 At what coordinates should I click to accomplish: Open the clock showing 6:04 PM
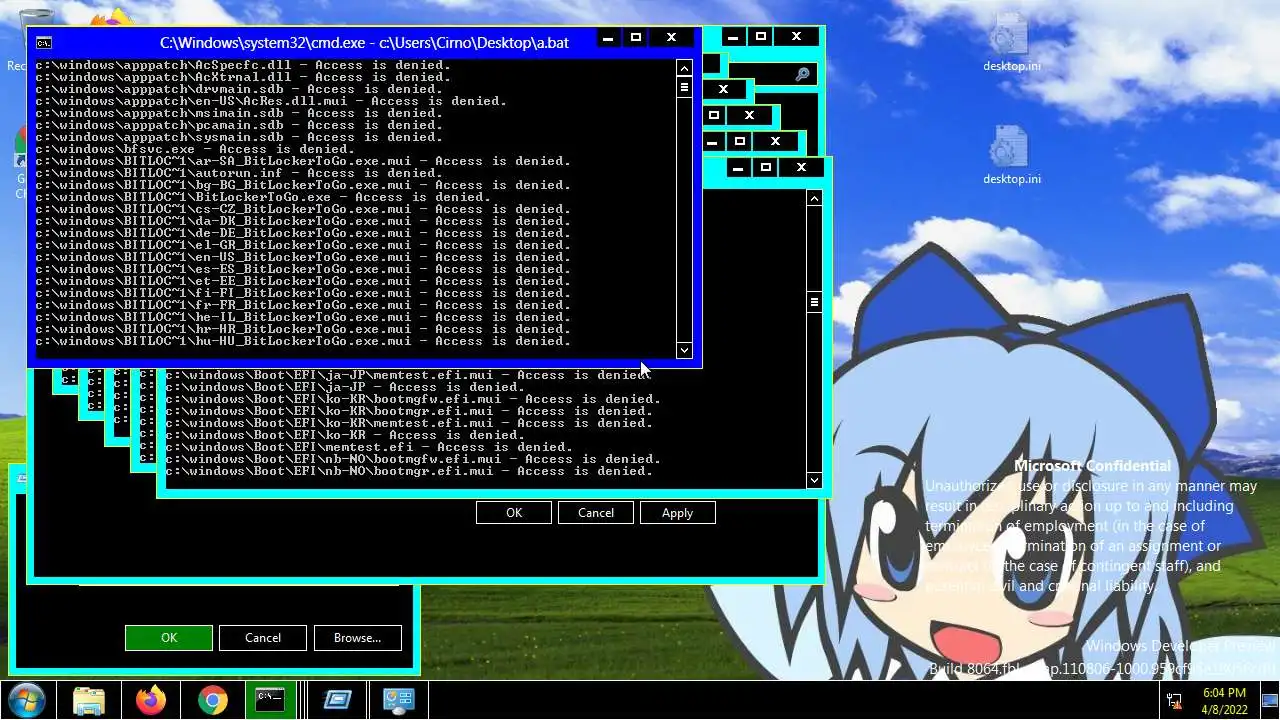click(x=1225, y=700)
